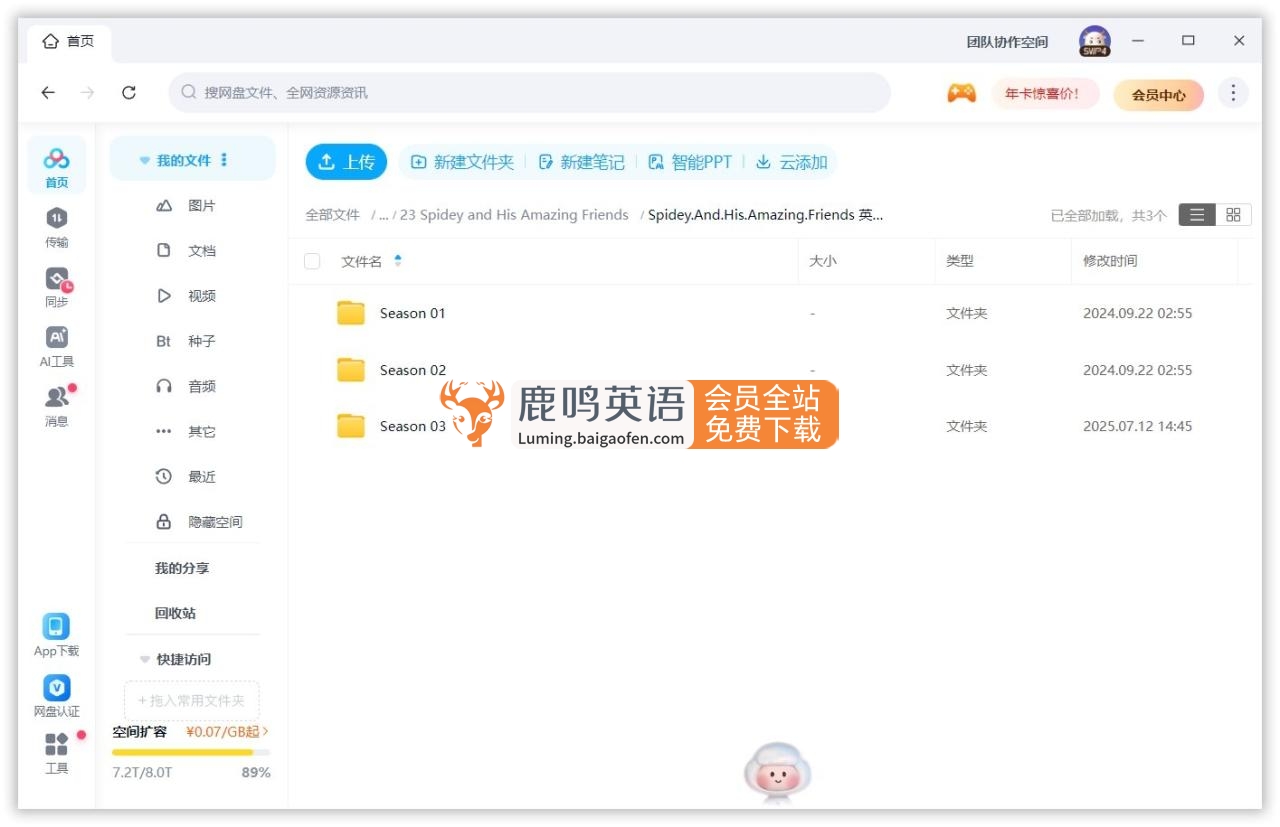
Task: Open the Season 02 folder
Action: [414, 369]
